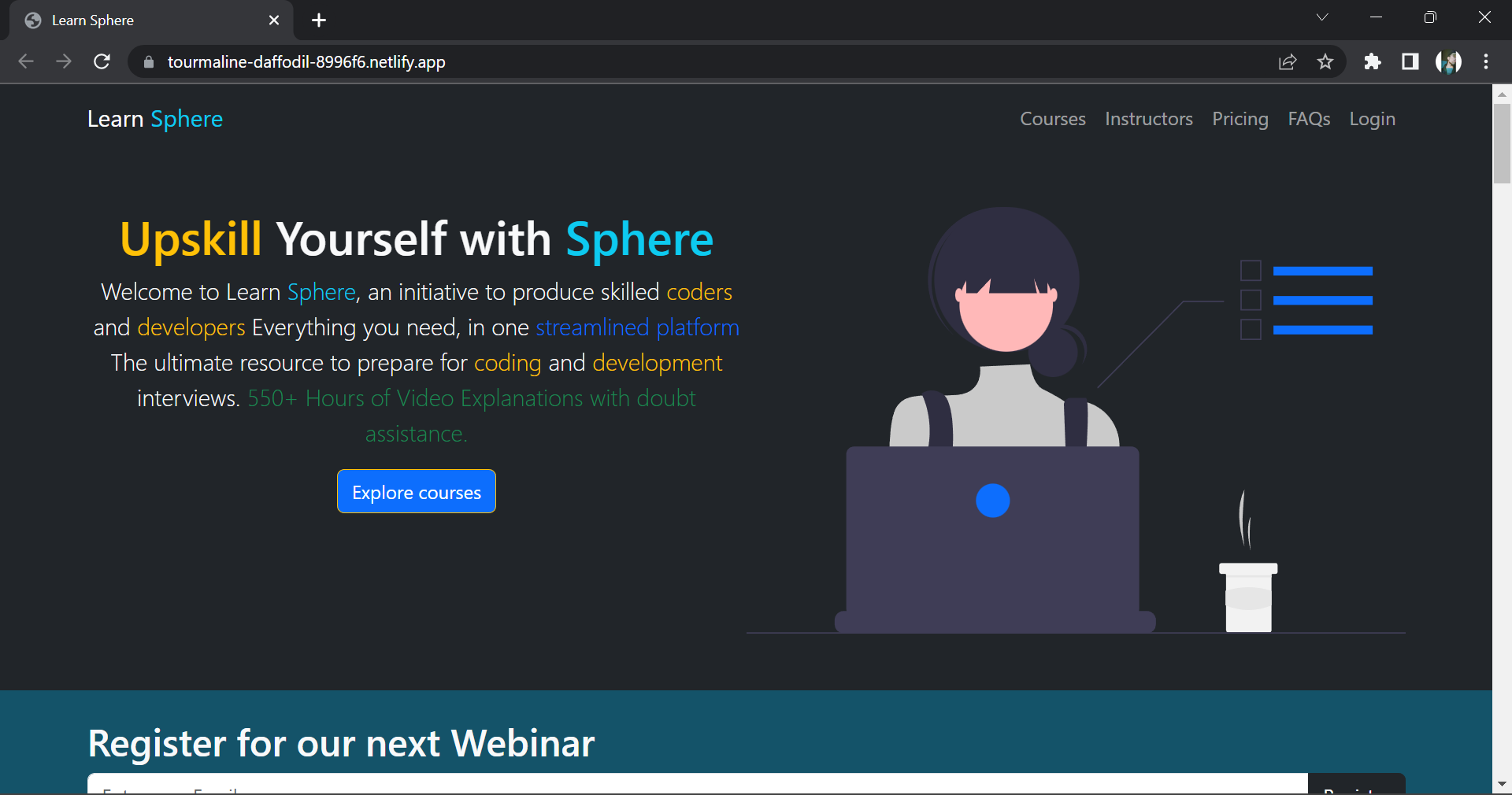Click the browser profile avatar
Screen dimensions: 1512x795
[1449, 62]
